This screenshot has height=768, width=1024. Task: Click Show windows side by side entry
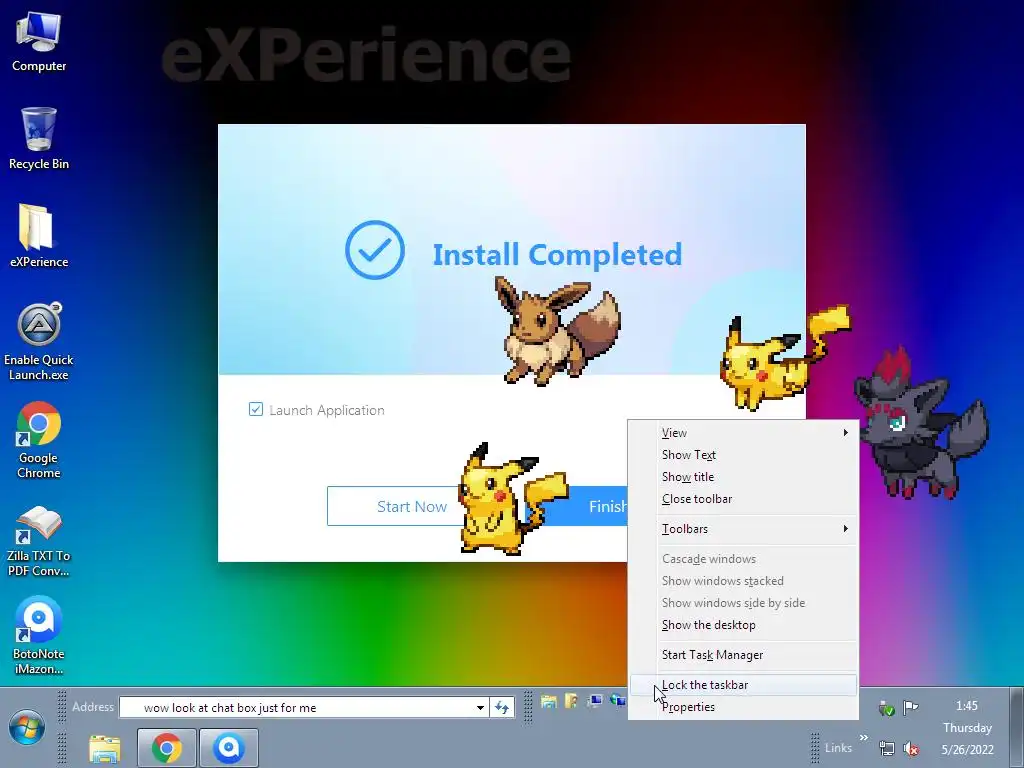[x=743, y=603]
